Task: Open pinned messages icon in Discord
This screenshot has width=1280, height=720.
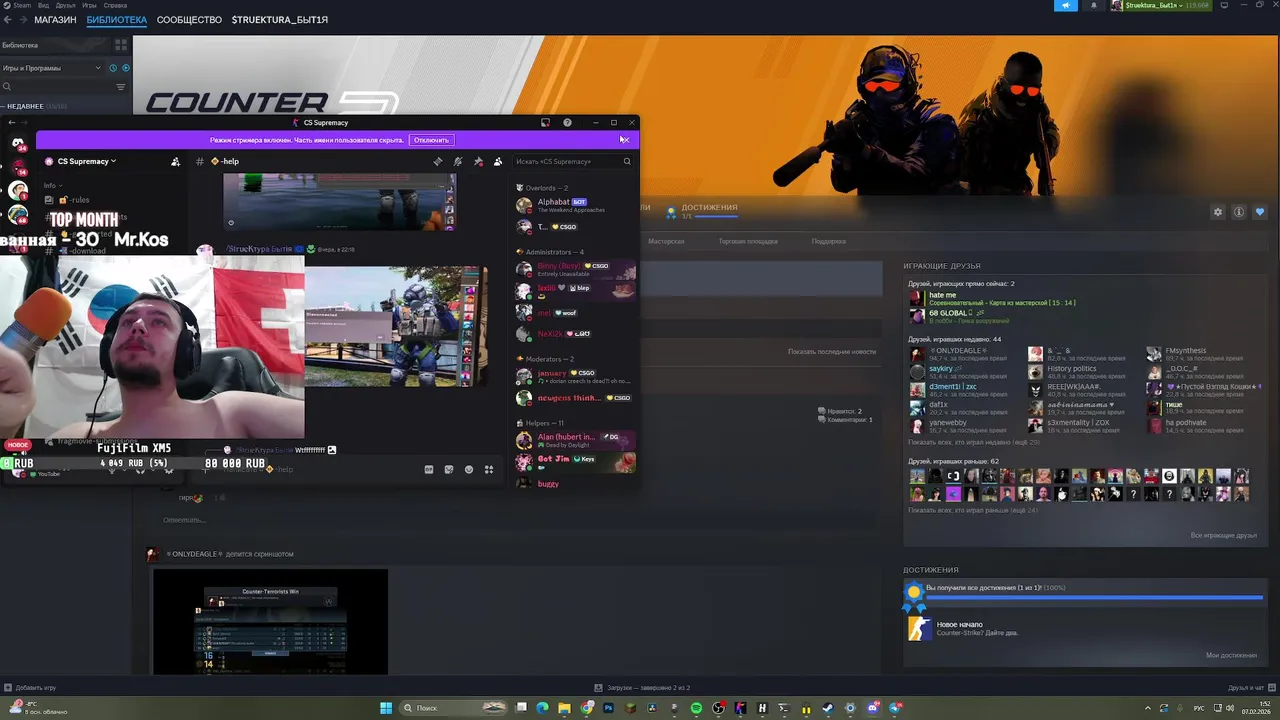Action: coord(478,161)
